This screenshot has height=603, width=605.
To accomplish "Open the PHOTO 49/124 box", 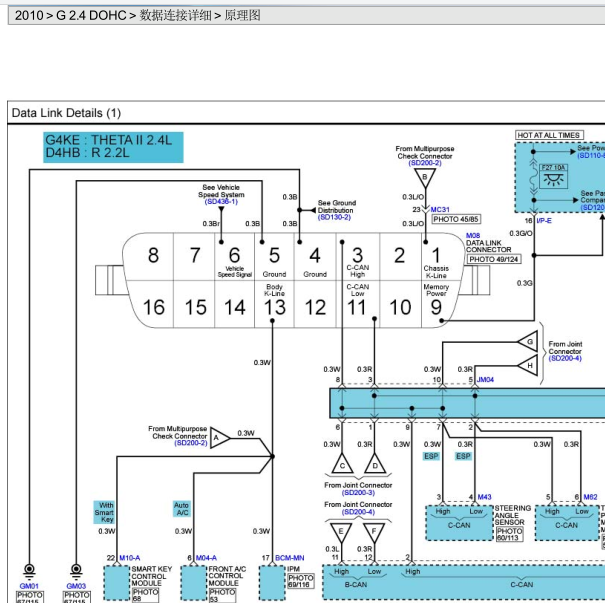I will click(493, 259).
